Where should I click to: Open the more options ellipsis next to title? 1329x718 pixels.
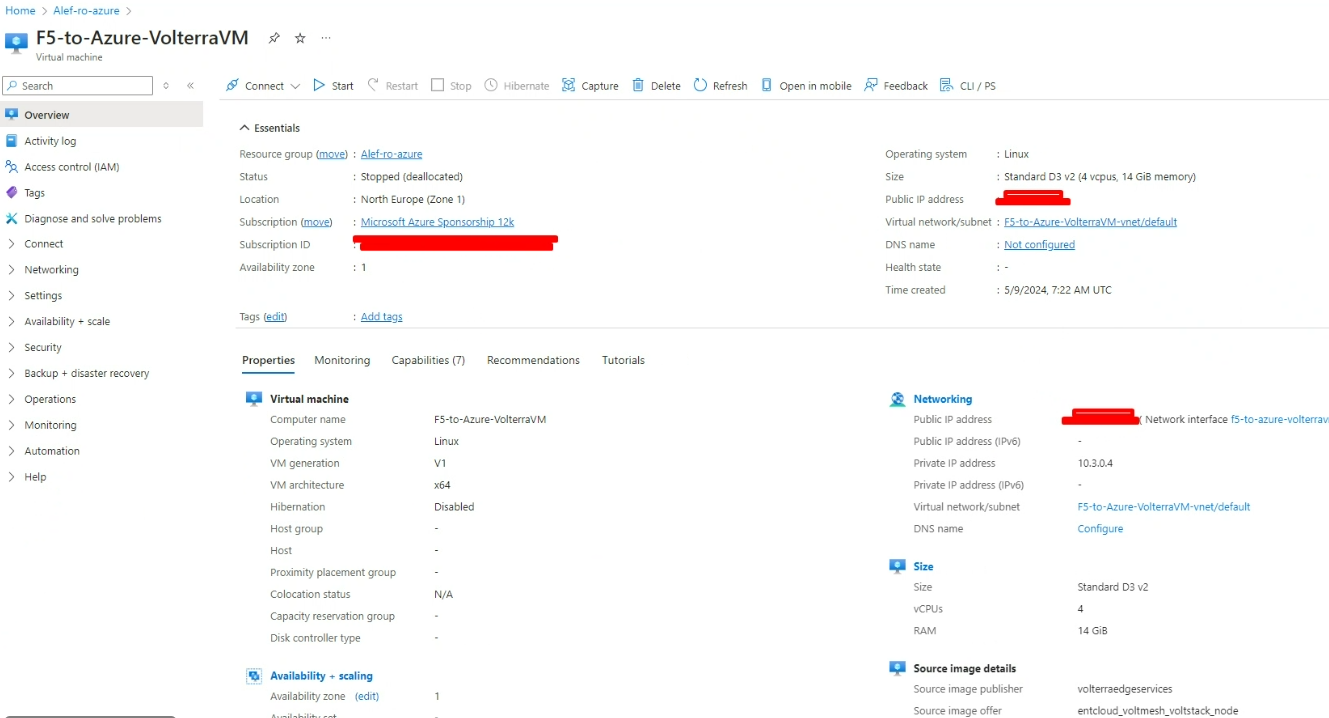[x=326, y=38]
